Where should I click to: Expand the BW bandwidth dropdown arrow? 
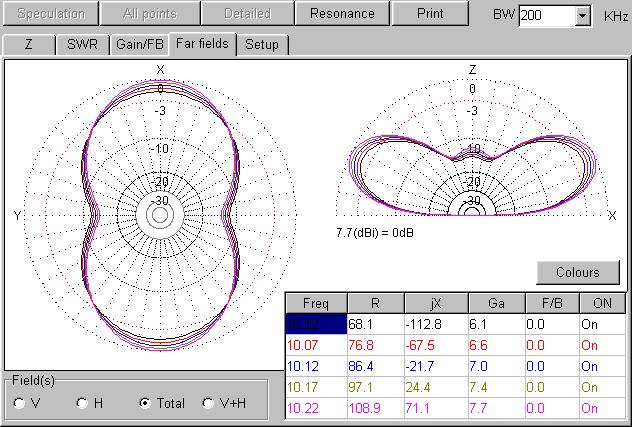[x=583, y=17]
